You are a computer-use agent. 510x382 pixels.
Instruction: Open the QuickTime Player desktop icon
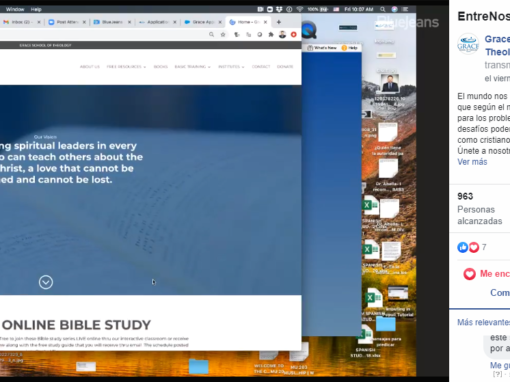pyautogui.click(x=309, y=30)
